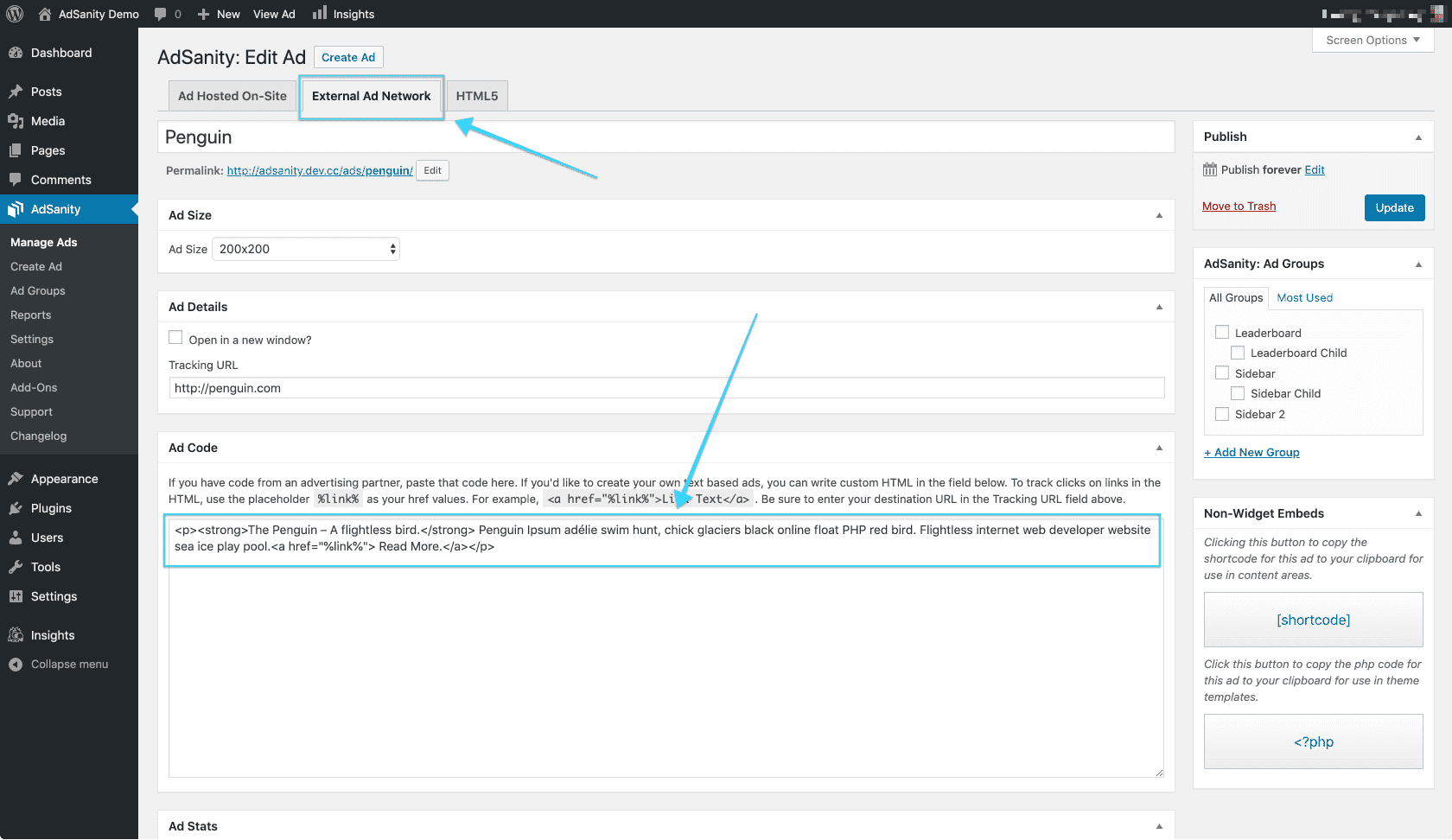Check the Leaderboard group checkbox

[x=1222, y=332]
